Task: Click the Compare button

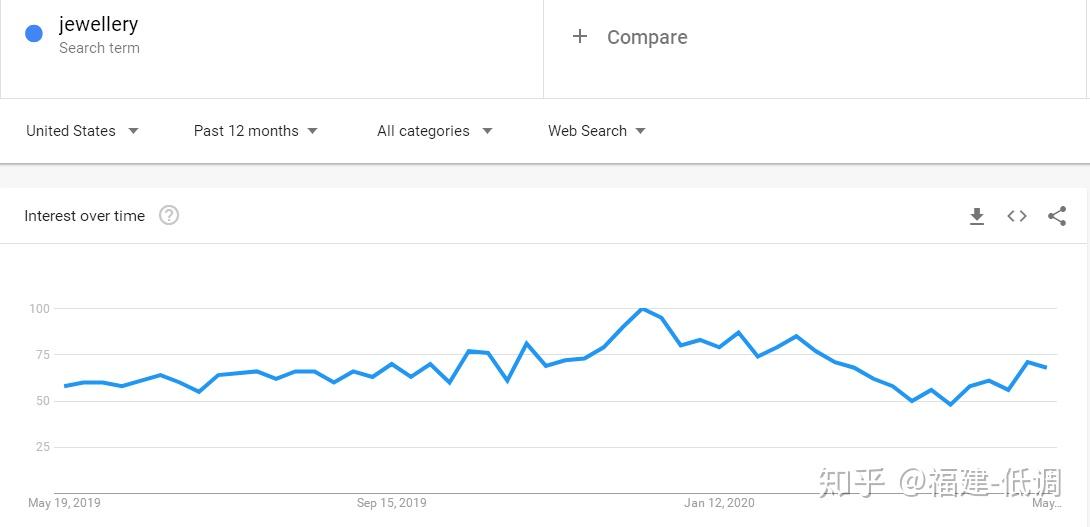Action: pos(646,37)
